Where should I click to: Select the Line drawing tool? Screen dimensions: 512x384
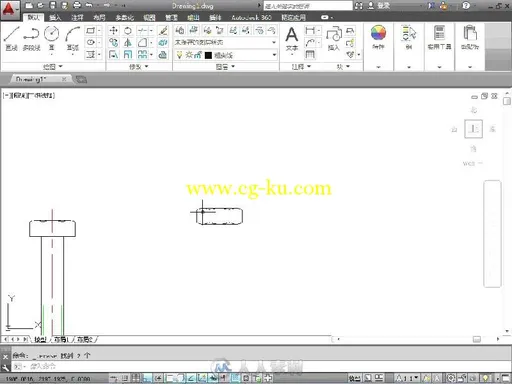coord(11,38)
